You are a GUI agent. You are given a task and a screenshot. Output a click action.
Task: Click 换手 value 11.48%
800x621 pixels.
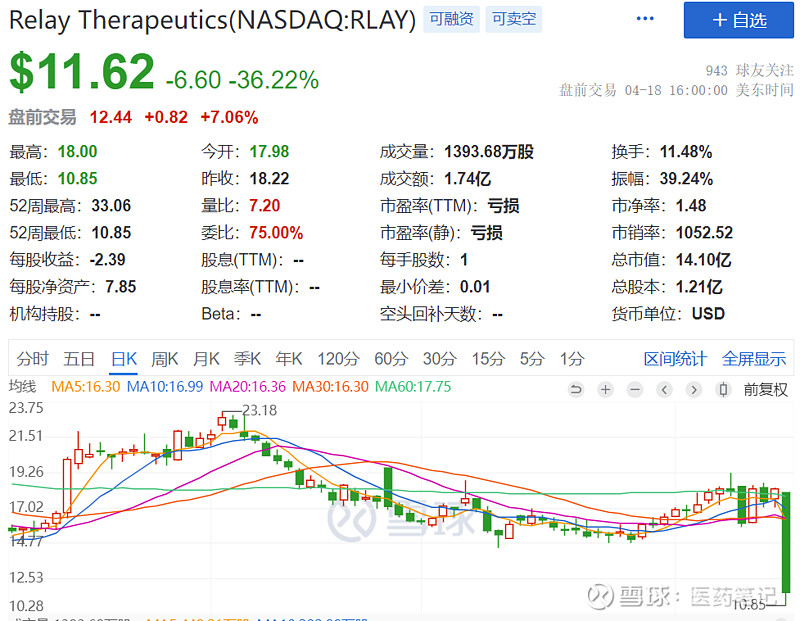coord(686,152)
